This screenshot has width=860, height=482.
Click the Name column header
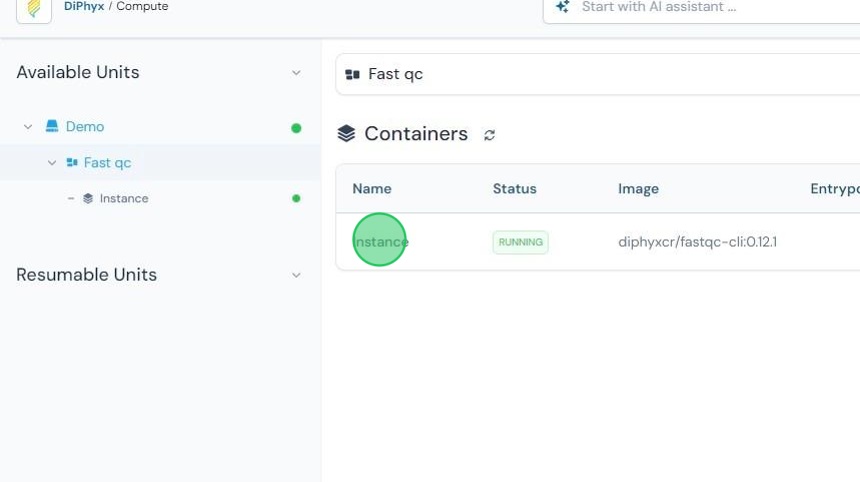[372, 189]
